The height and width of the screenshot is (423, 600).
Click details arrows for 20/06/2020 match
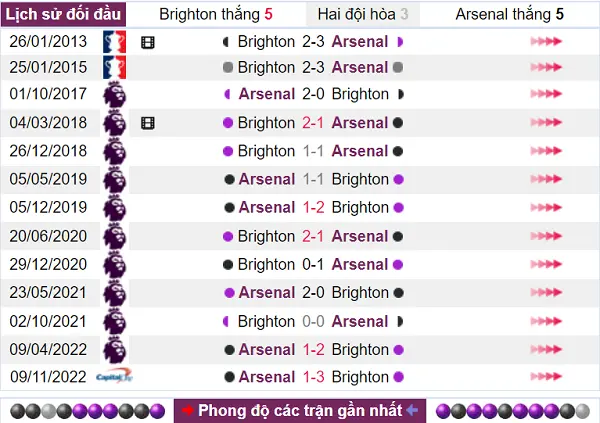(546, 236)
